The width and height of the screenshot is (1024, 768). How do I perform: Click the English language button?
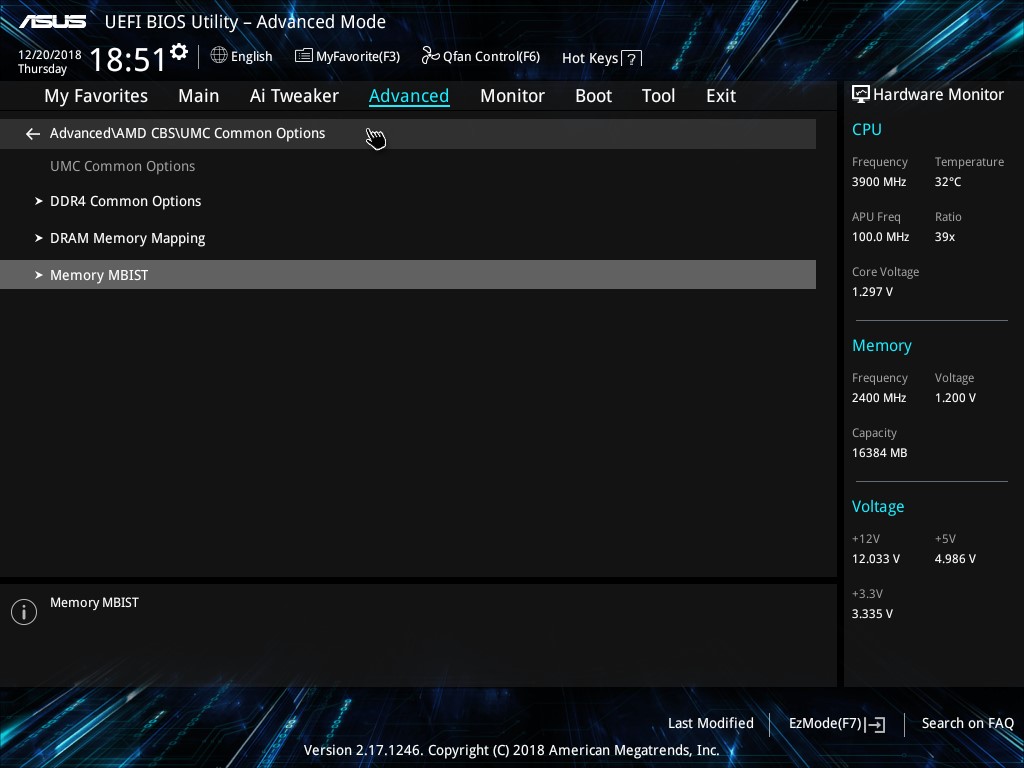click(x=251, y=57)
